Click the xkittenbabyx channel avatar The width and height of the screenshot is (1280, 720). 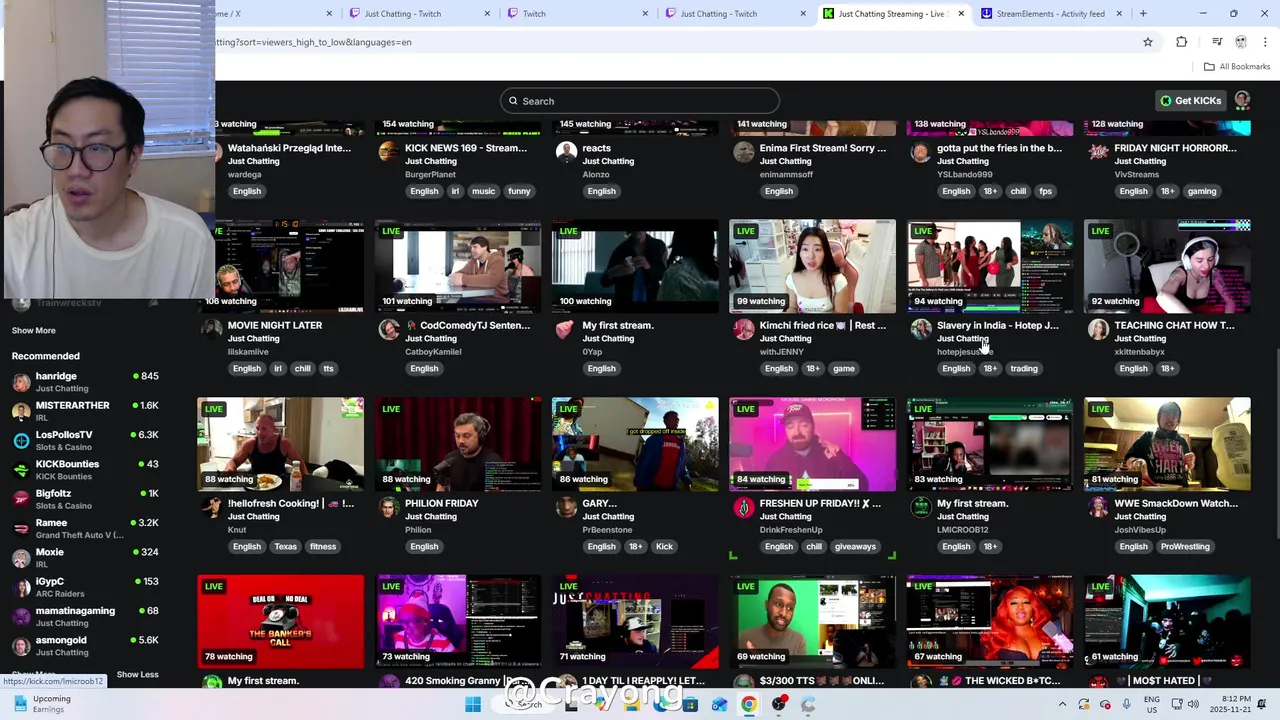(x=1098, y=329)
